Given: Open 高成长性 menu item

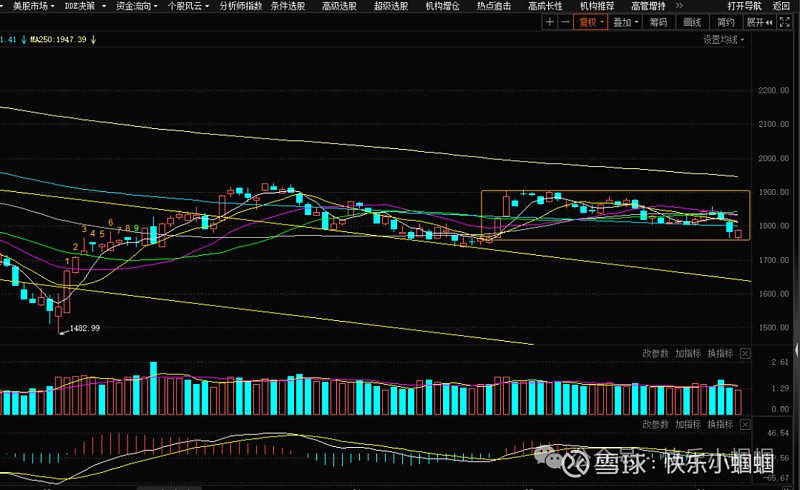Looking at the screenshot, I should [x=545, y=6].
